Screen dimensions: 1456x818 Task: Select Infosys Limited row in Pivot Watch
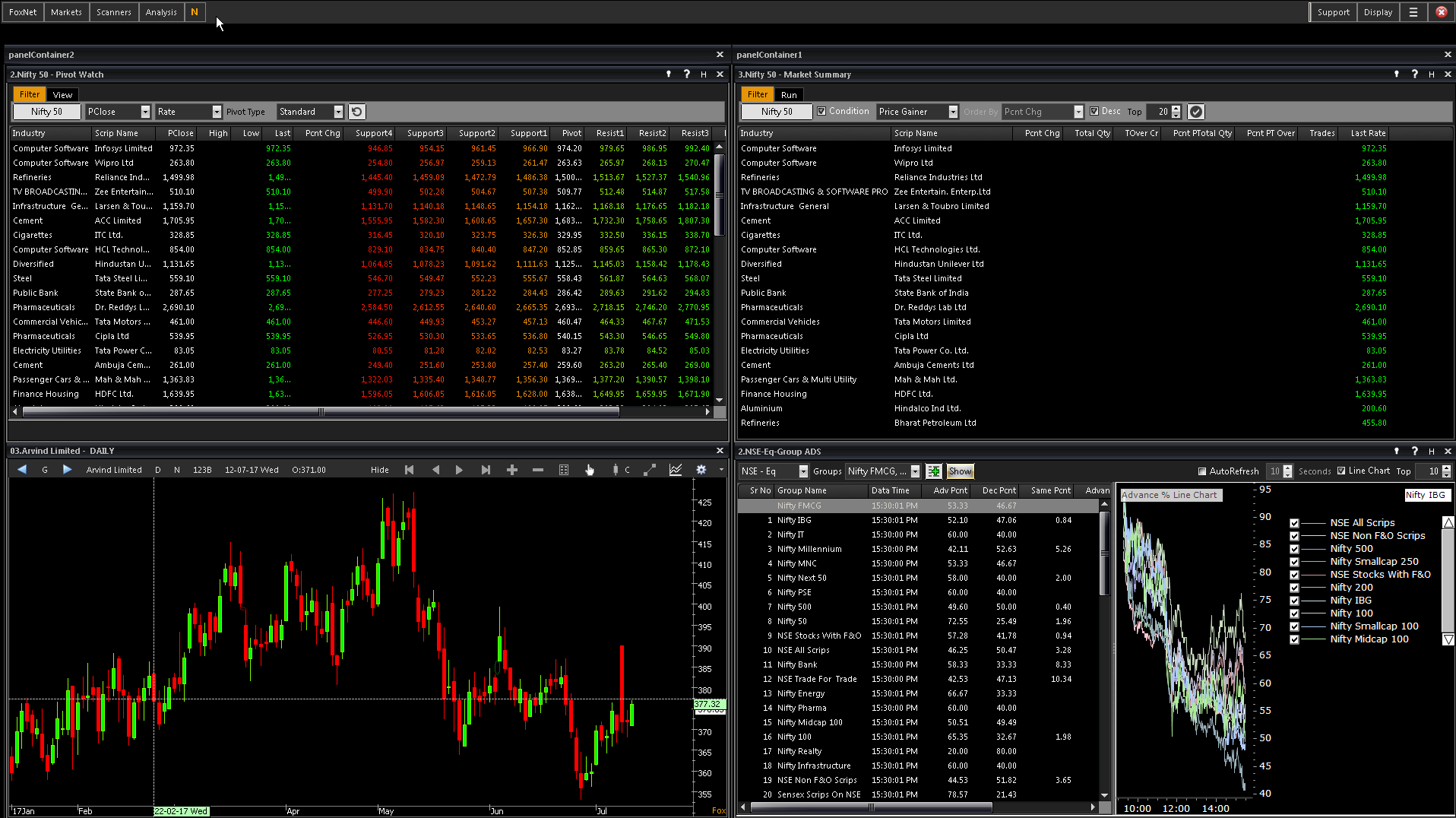coord(362,148)
